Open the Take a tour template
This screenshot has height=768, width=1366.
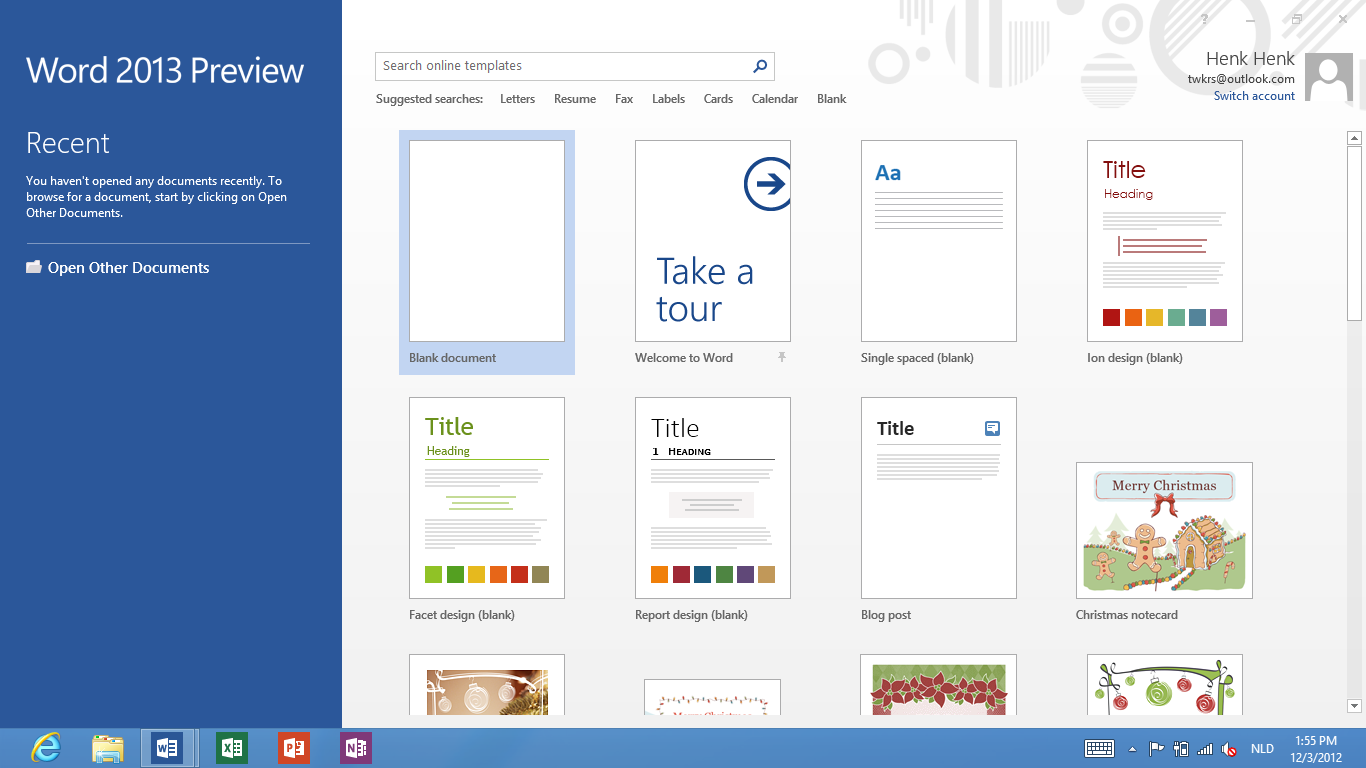click(713, 241)
